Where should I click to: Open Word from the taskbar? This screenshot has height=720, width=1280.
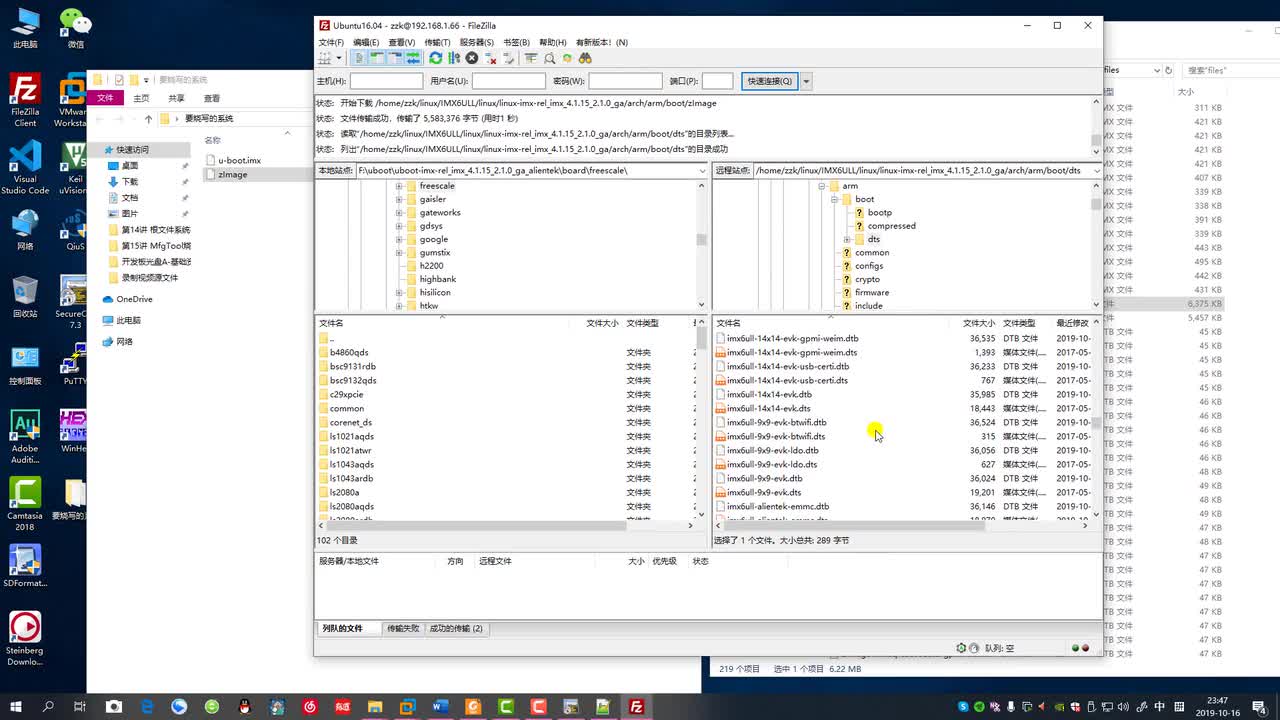[x=440, y=706]
